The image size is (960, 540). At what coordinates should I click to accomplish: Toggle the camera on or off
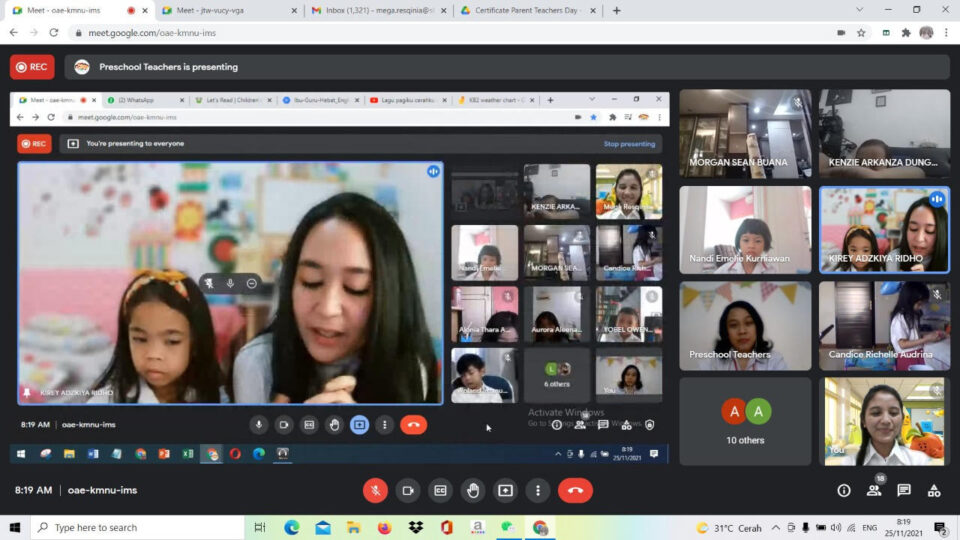[x=407, y=490]
